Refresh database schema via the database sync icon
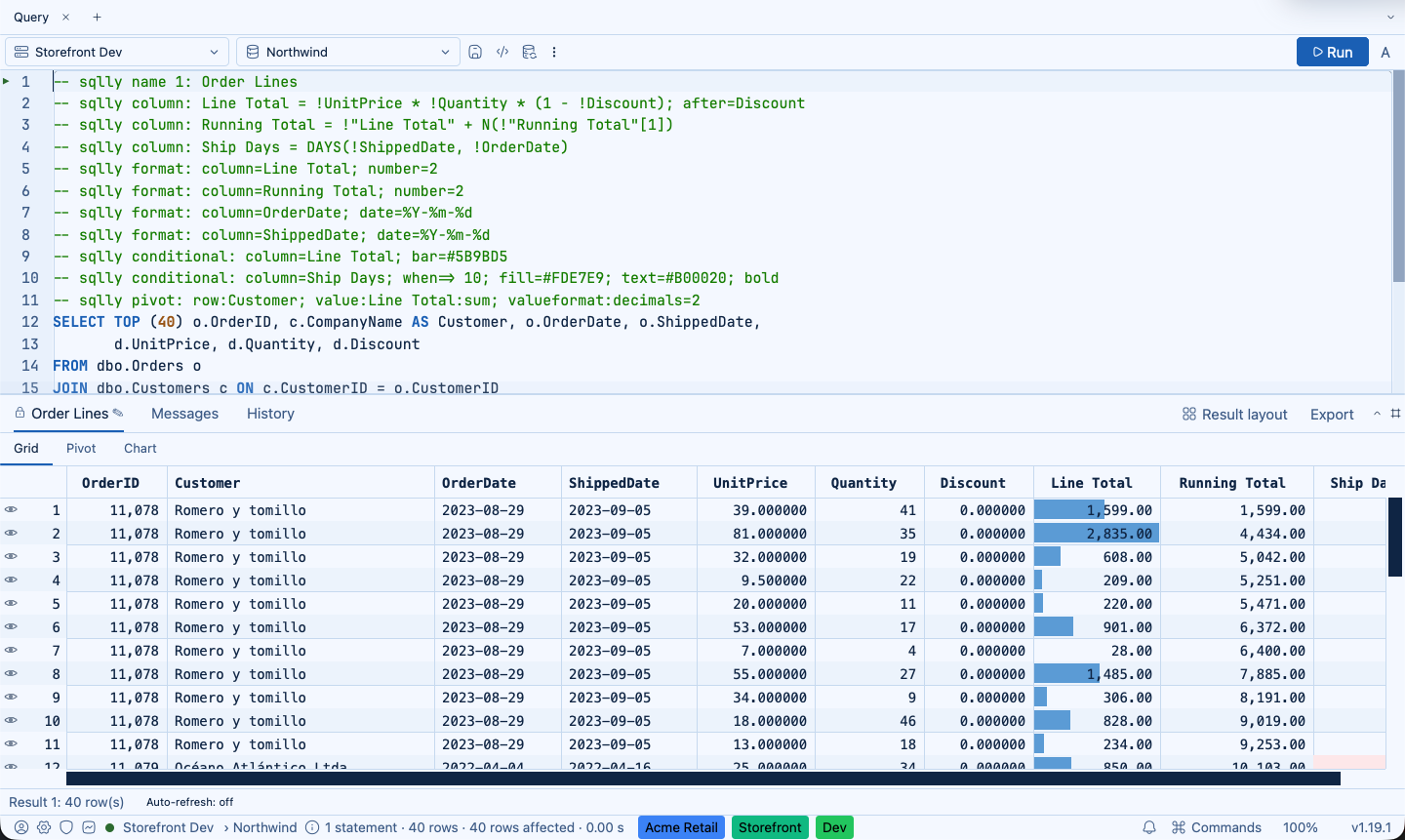 (x=529, y=52)
